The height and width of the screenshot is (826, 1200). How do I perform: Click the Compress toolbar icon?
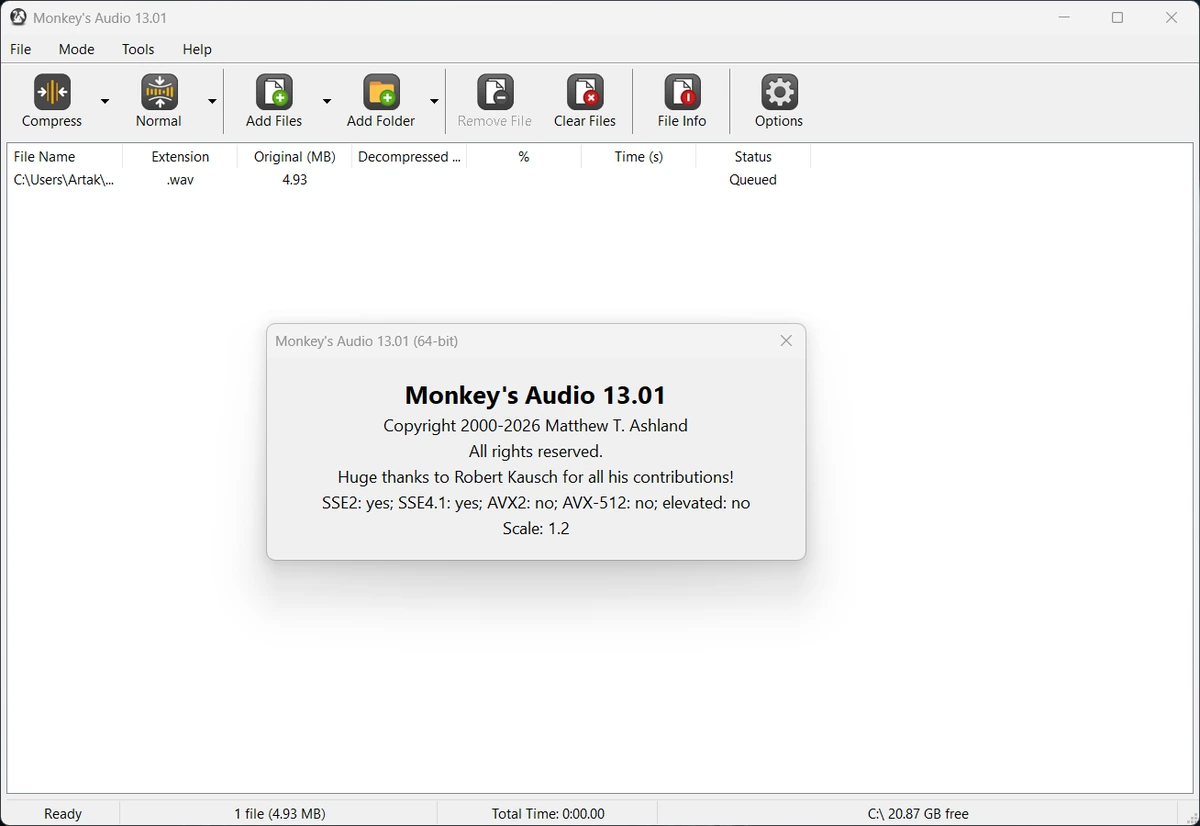click(52, 92)
